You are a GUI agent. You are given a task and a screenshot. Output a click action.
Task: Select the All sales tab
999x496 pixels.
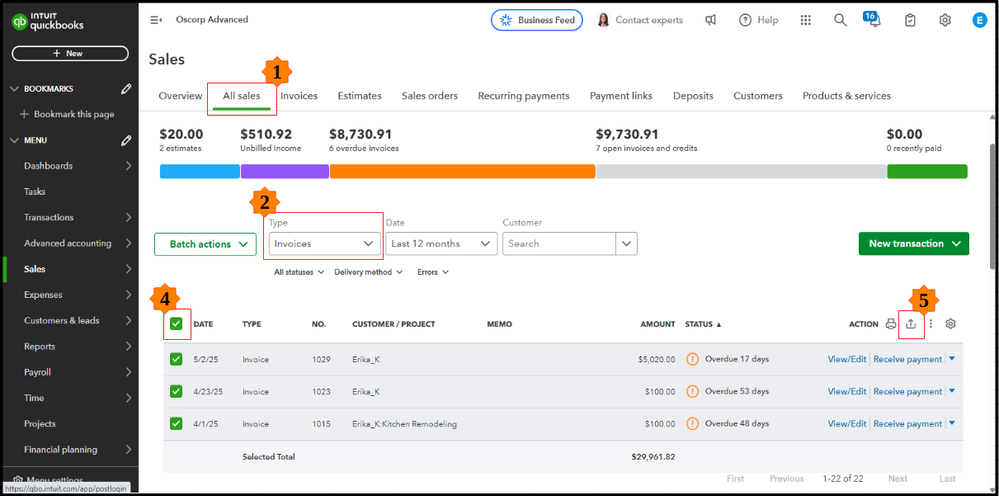coord(241,96)
